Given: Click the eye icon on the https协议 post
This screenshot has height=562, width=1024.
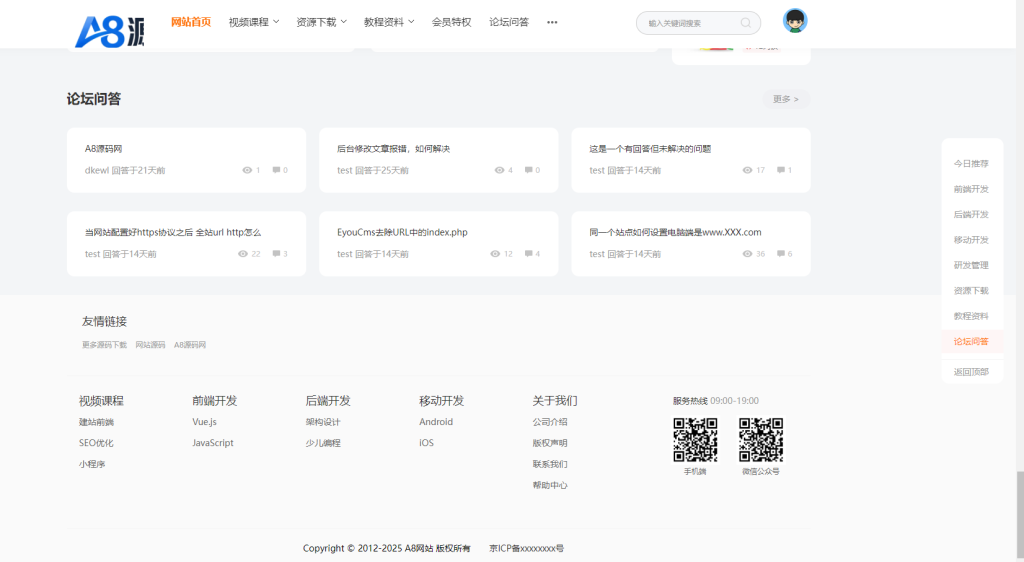Looking at the screenshot, I should (x=243, y=254).
